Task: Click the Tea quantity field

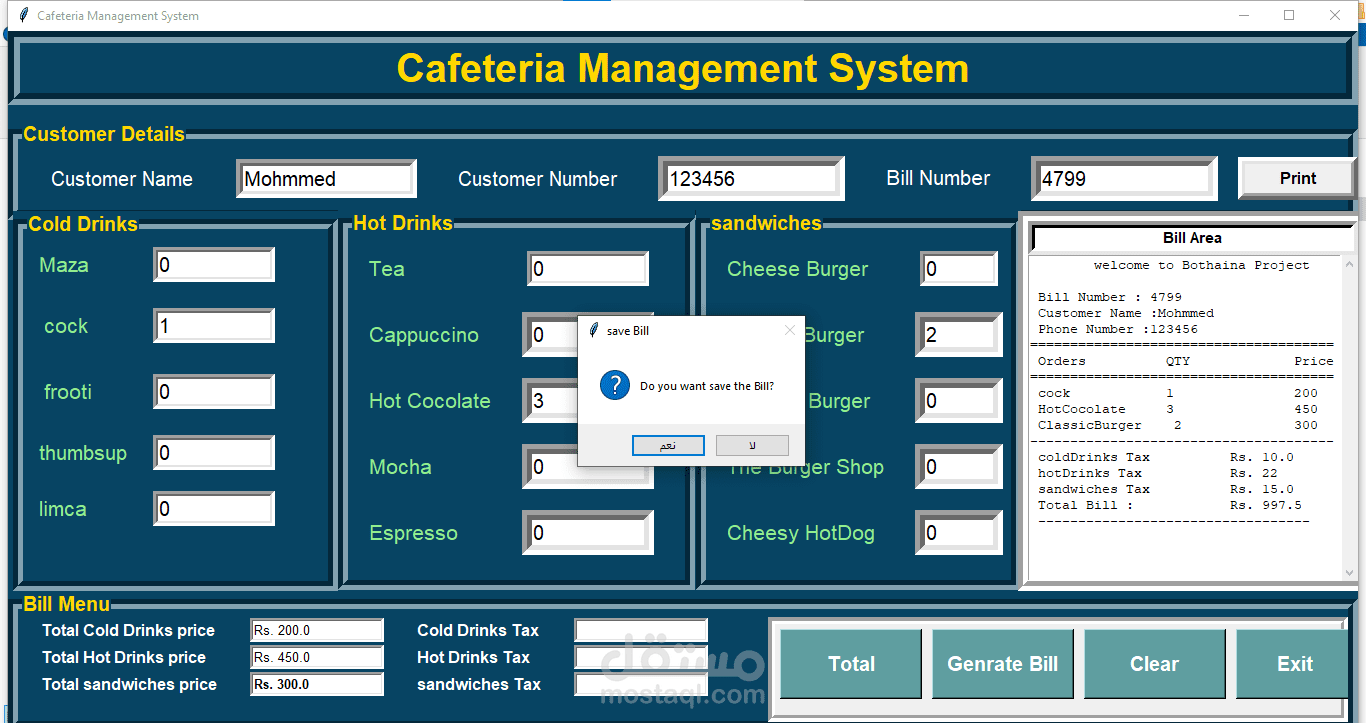Action: coord(587,268)
